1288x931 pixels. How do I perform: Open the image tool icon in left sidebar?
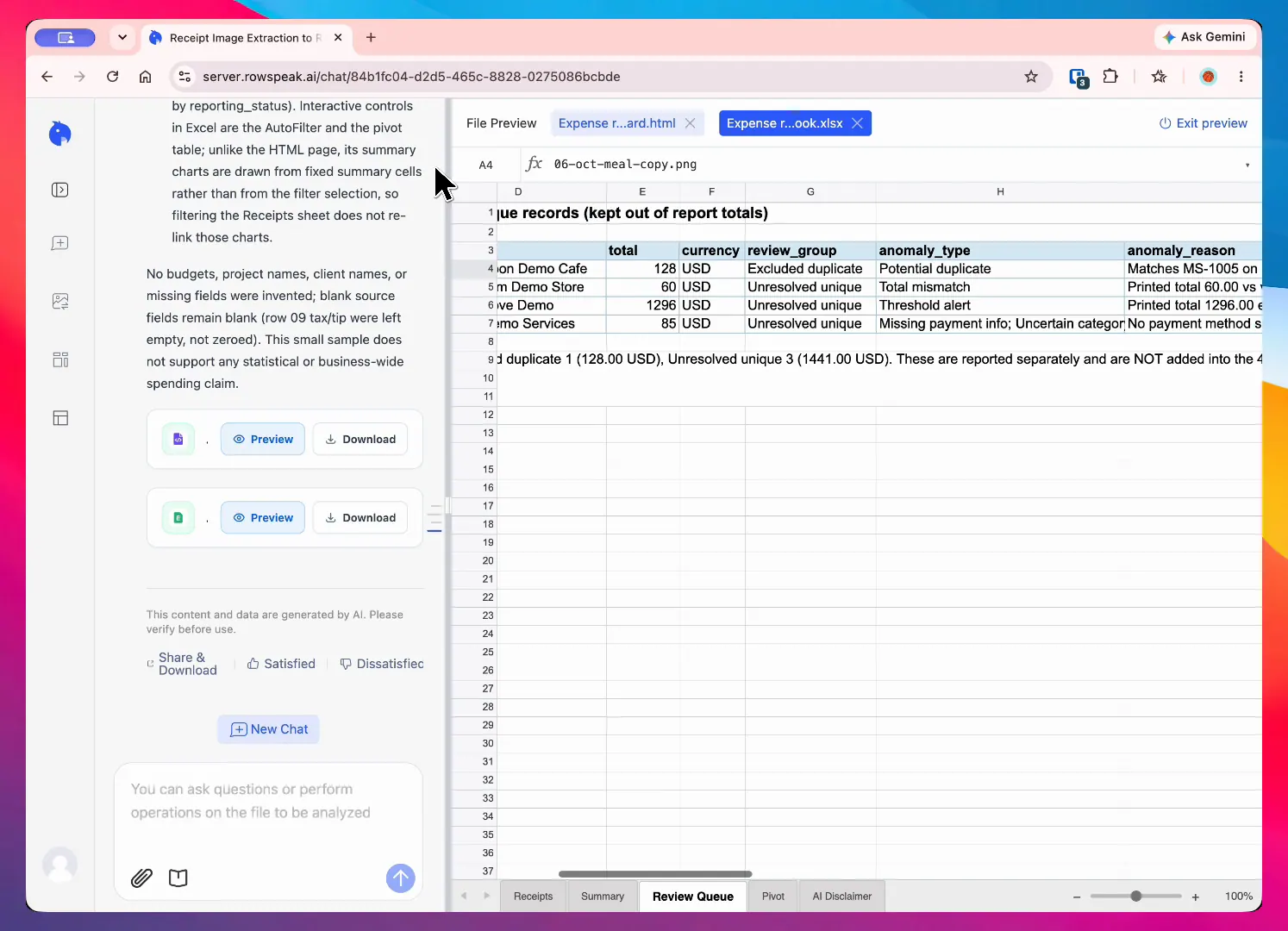(x=60, y=302)
